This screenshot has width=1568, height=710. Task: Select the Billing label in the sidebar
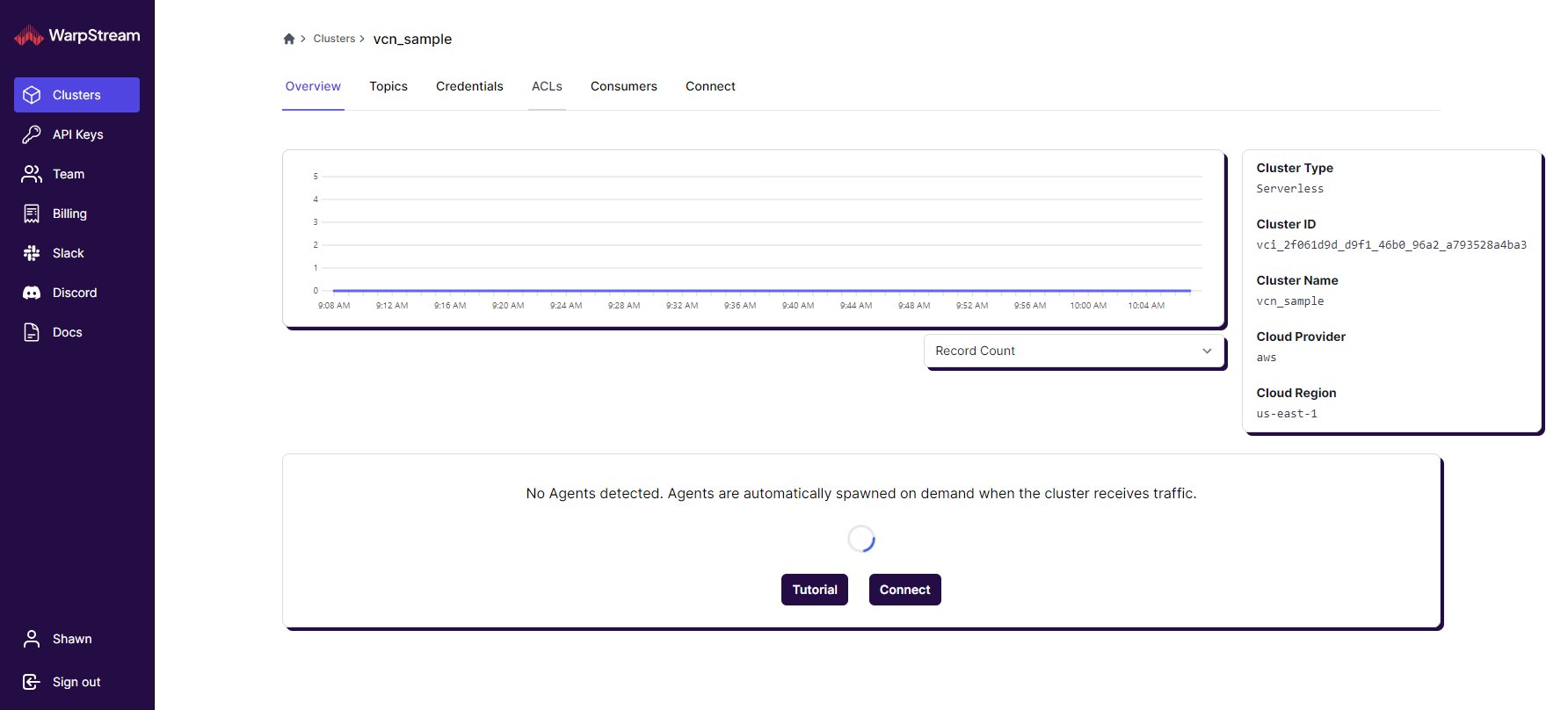coord(69,214)
